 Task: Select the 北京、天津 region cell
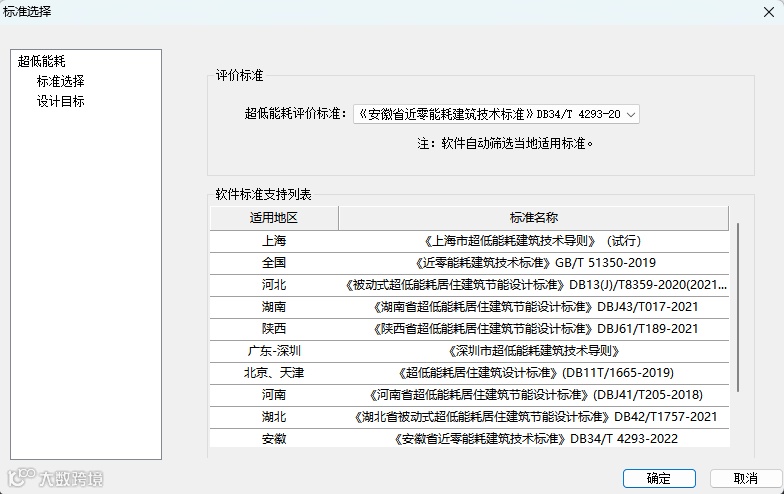[x=274, y=373]
